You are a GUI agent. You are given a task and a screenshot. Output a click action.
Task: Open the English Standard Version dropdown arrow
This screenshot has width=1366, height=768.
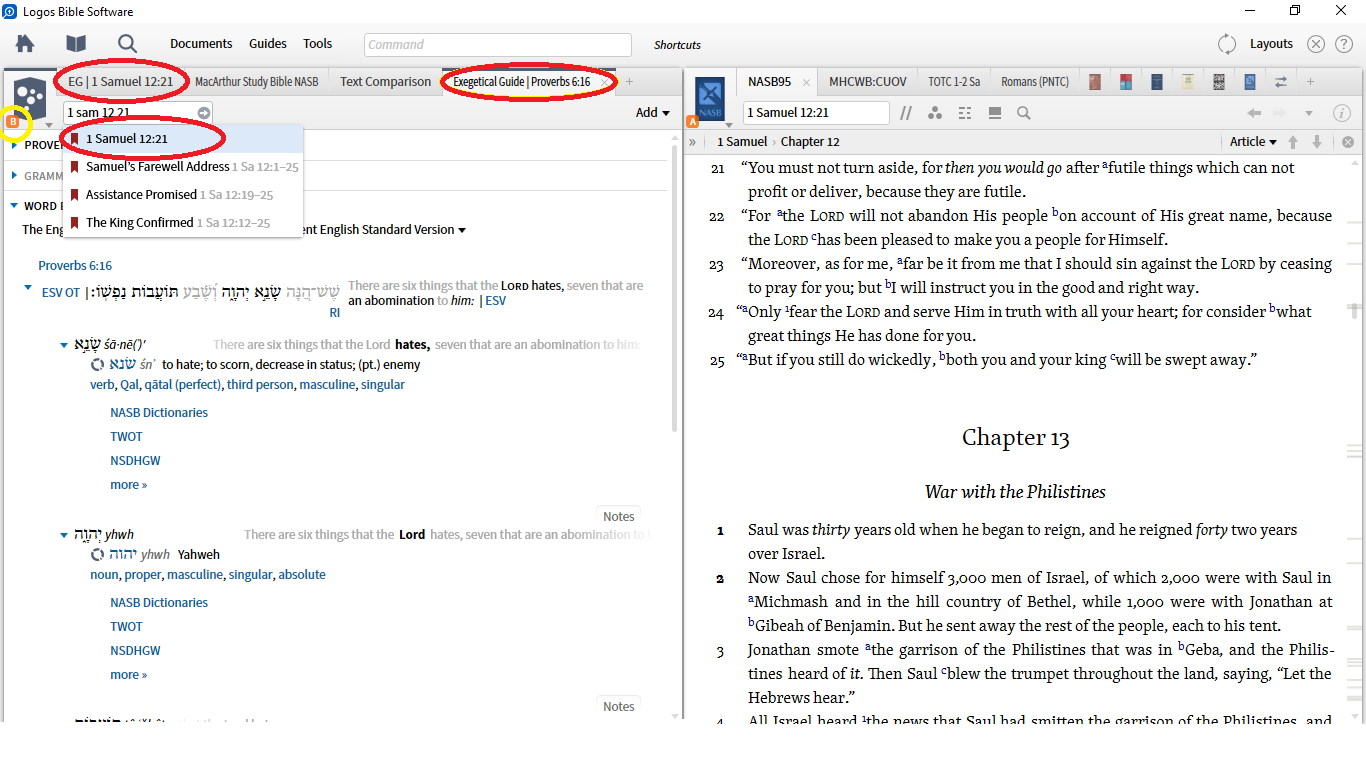coord(462,230)
